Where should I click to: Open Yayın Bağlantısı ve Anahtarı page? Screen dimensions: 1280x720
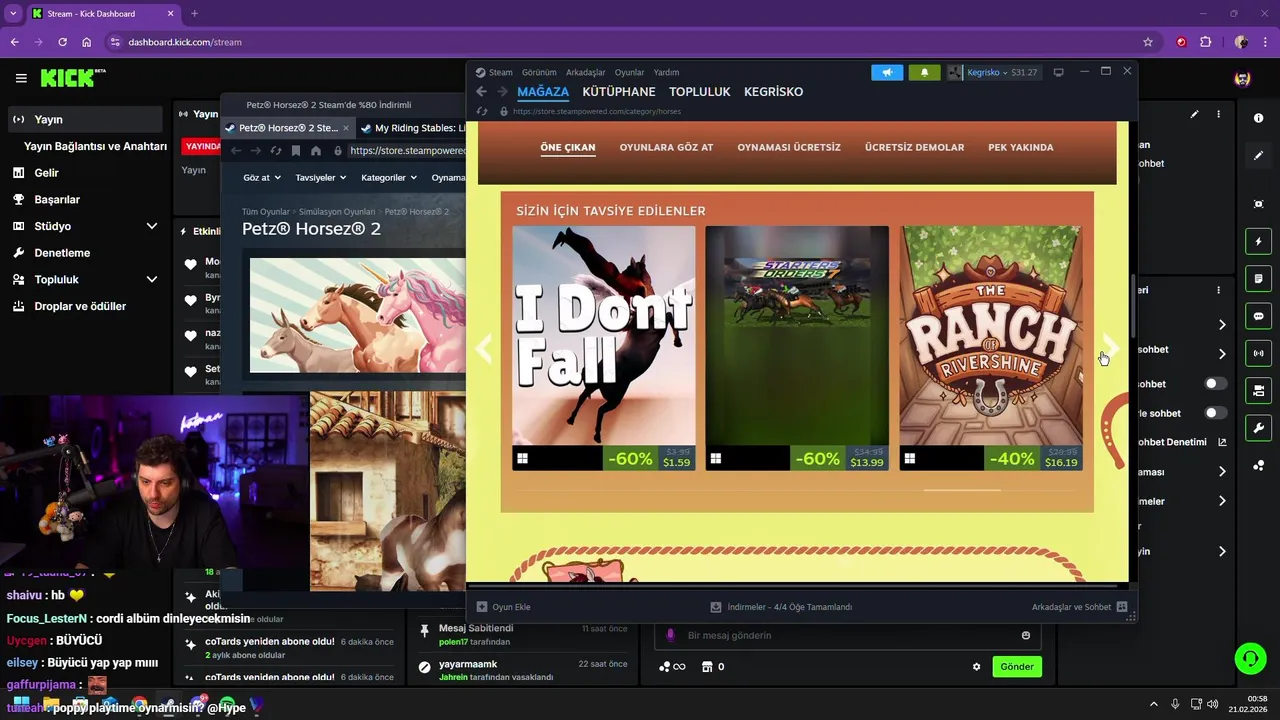95,146
